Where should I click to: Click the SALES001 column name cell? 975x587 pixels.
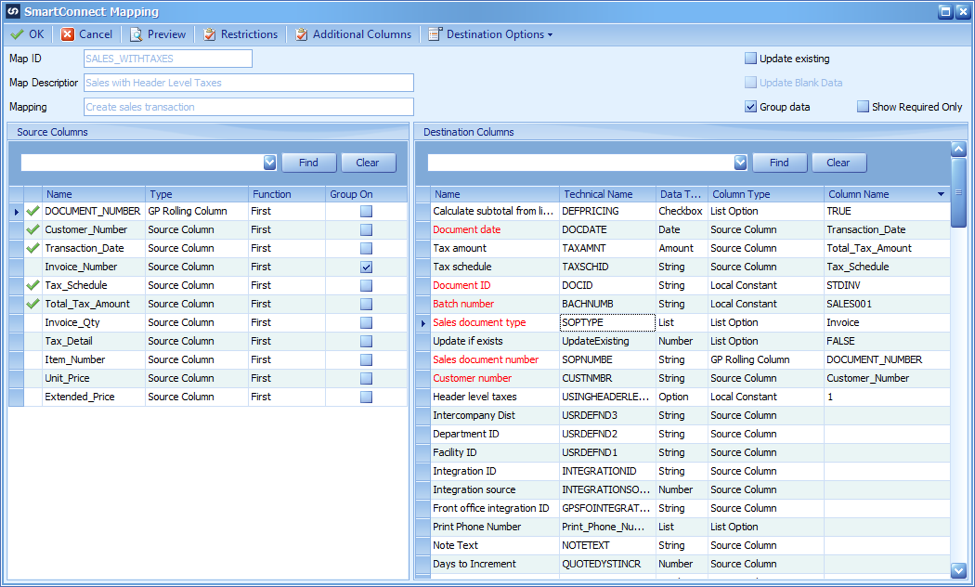(887, 304)
